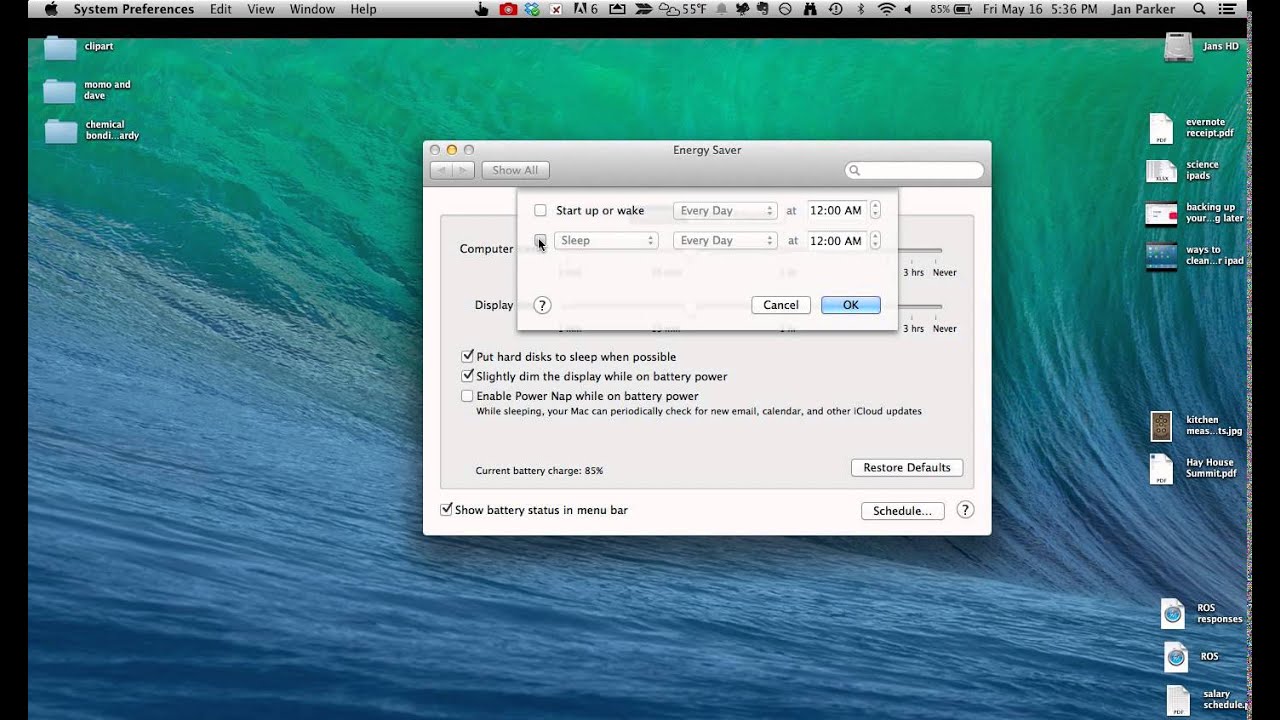Click the Schedule... button
Viewport: 1280px width, 720px height.
click(x=902, y=511)
